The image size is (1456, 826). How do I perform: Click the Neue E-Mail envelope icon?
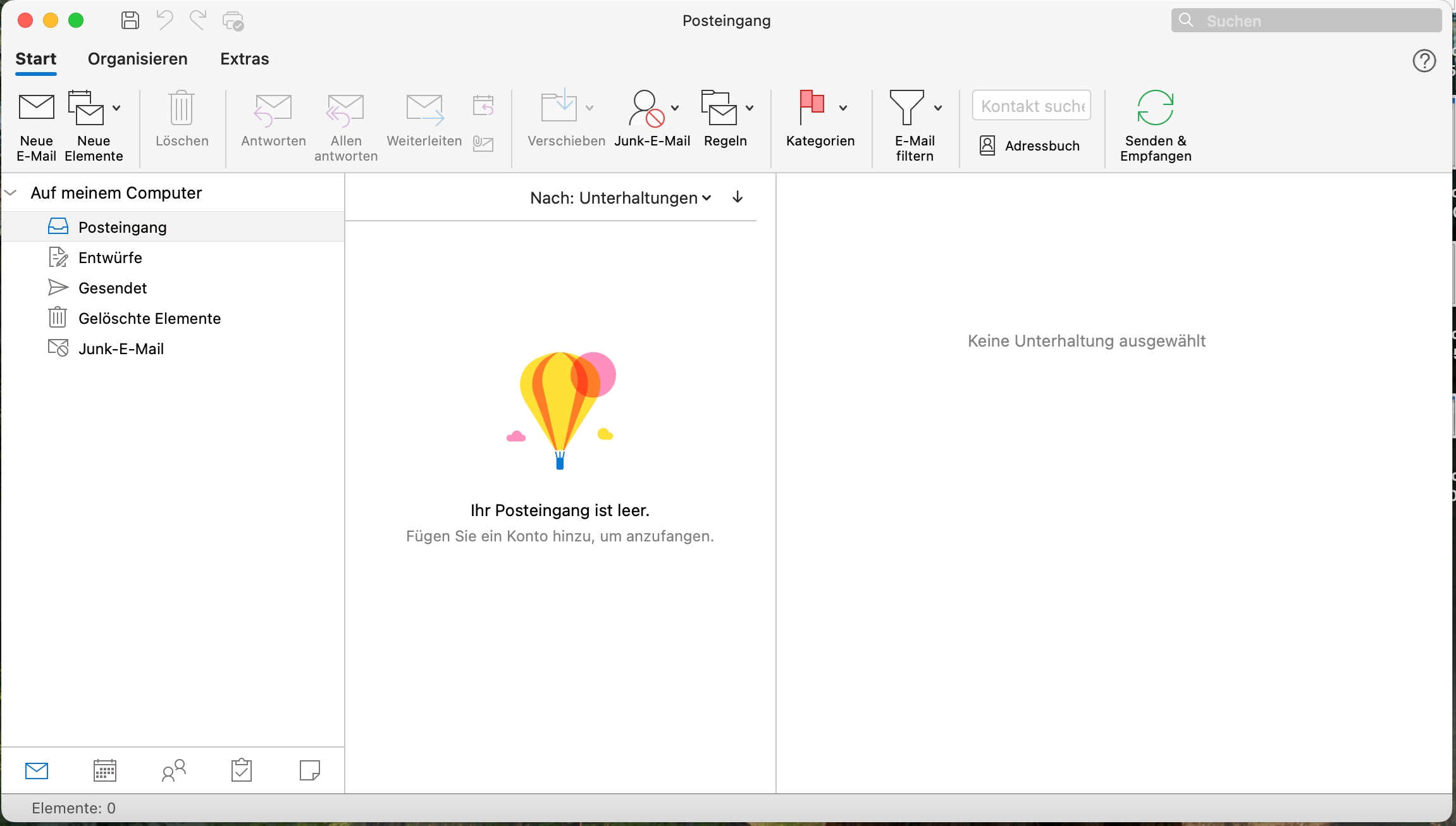[x=36, y=108]
